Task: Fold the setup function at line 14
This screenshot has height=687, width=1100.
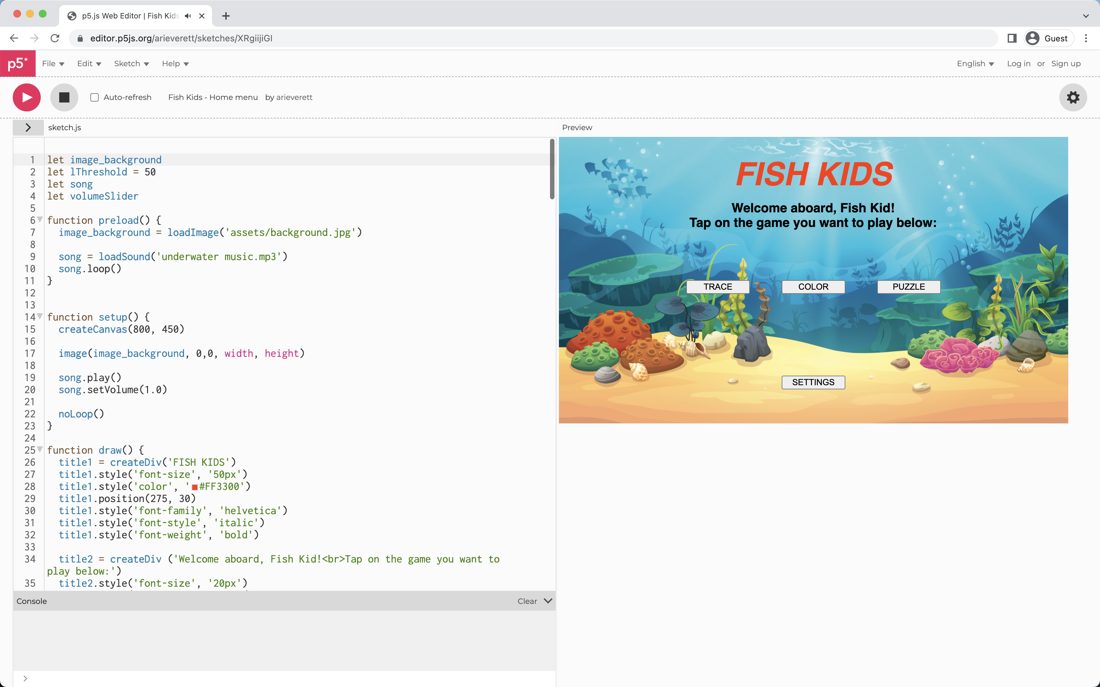Action: [40, 316]
